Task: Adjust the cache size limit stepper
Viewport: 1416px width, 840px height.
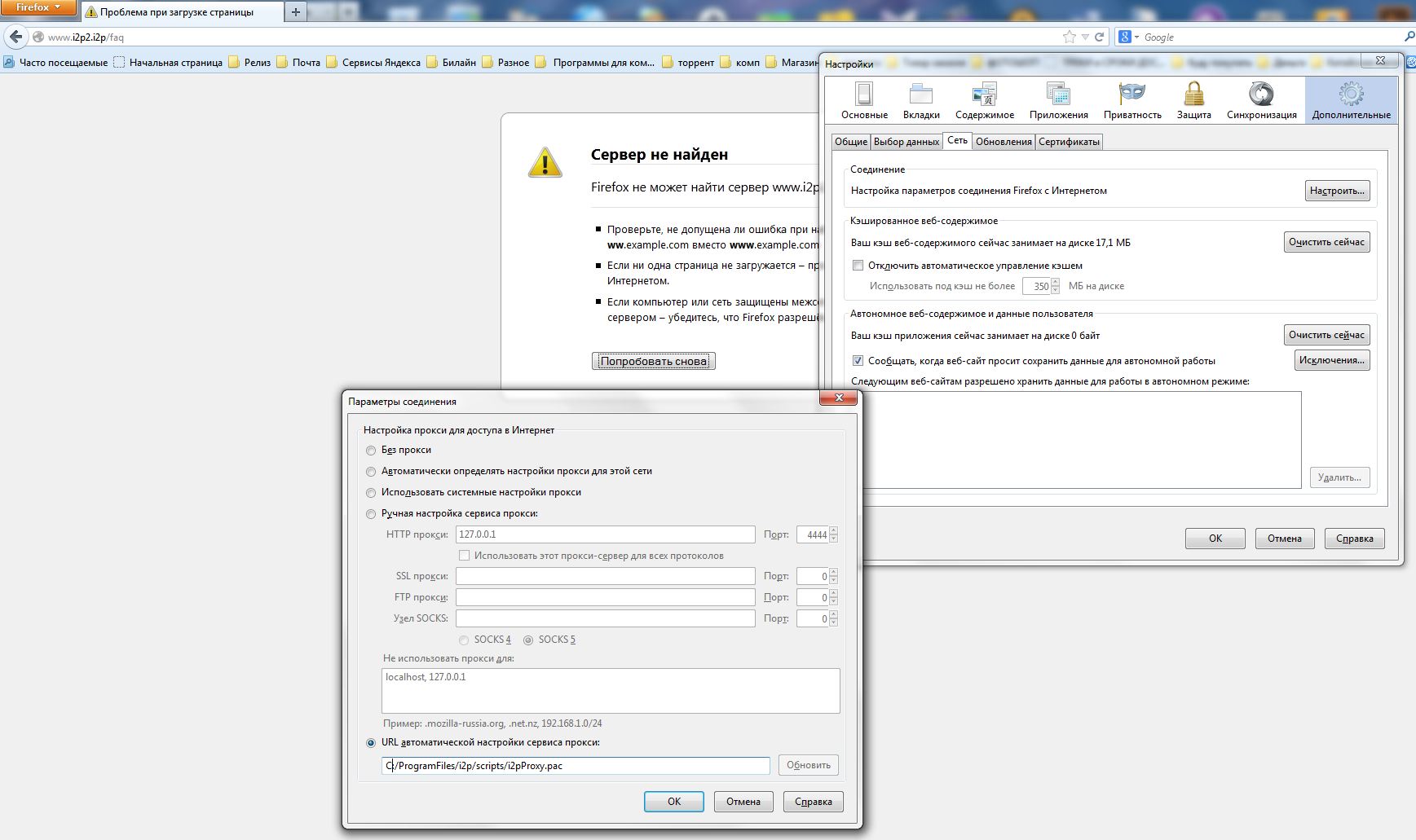Action: click(x=1055, y=286)
